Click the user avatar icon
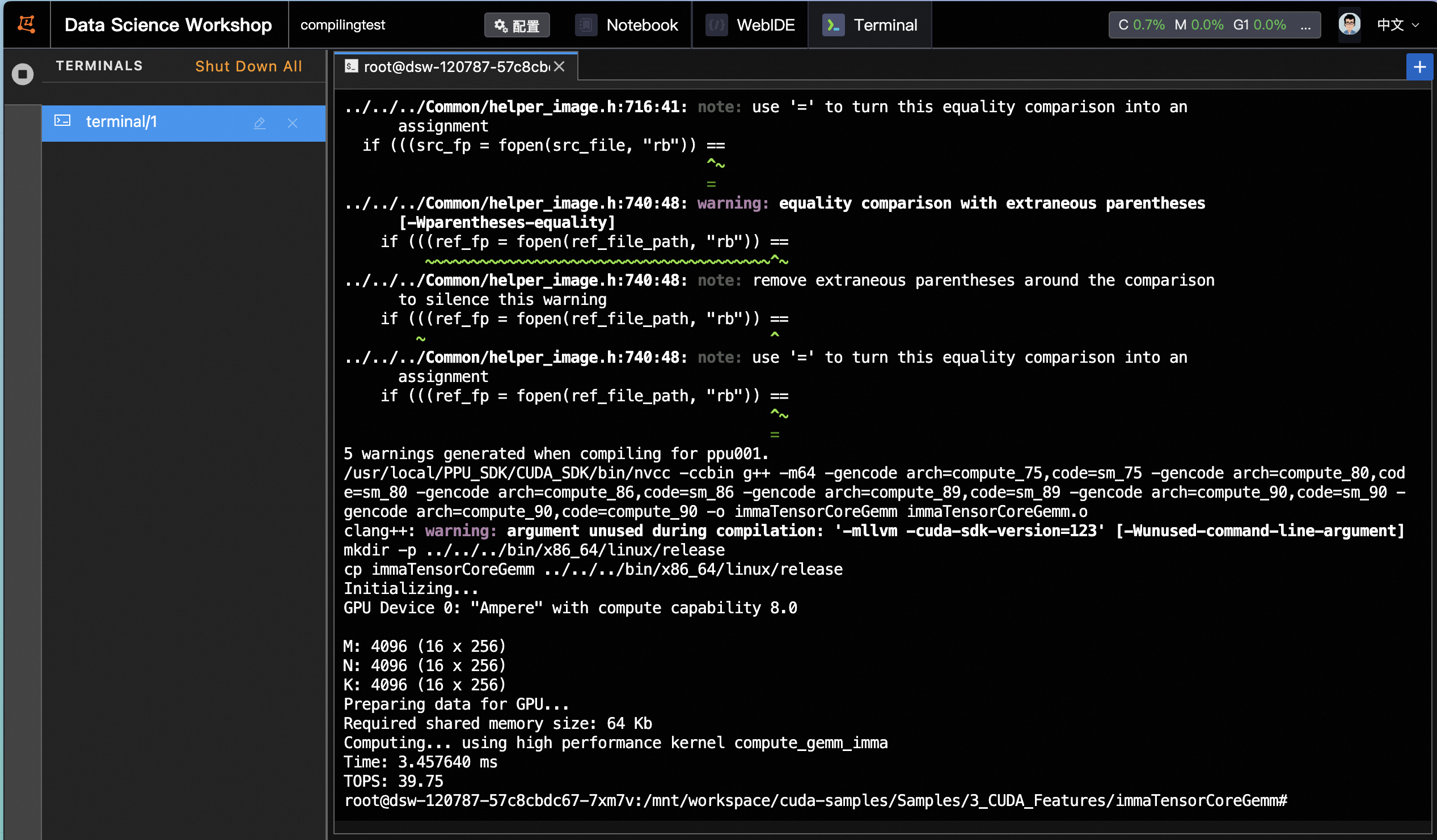This screenshot has width=1437, height=840. (x=1349, y=24)
